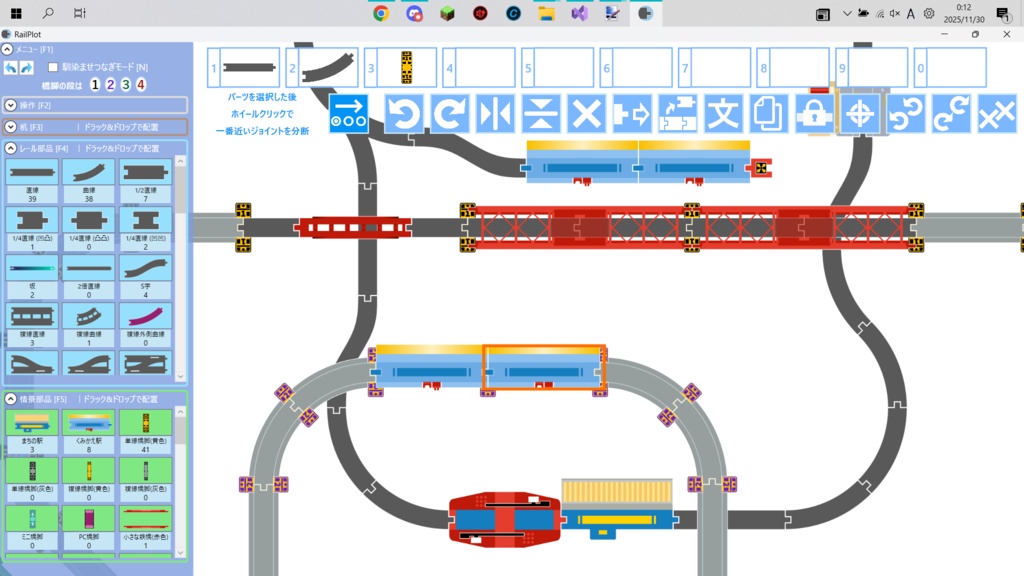Image resolution: width=1024 pixels, height=576 pixels.
Task: Click the padlock lock icon on the toolbar
Action: 813,113
